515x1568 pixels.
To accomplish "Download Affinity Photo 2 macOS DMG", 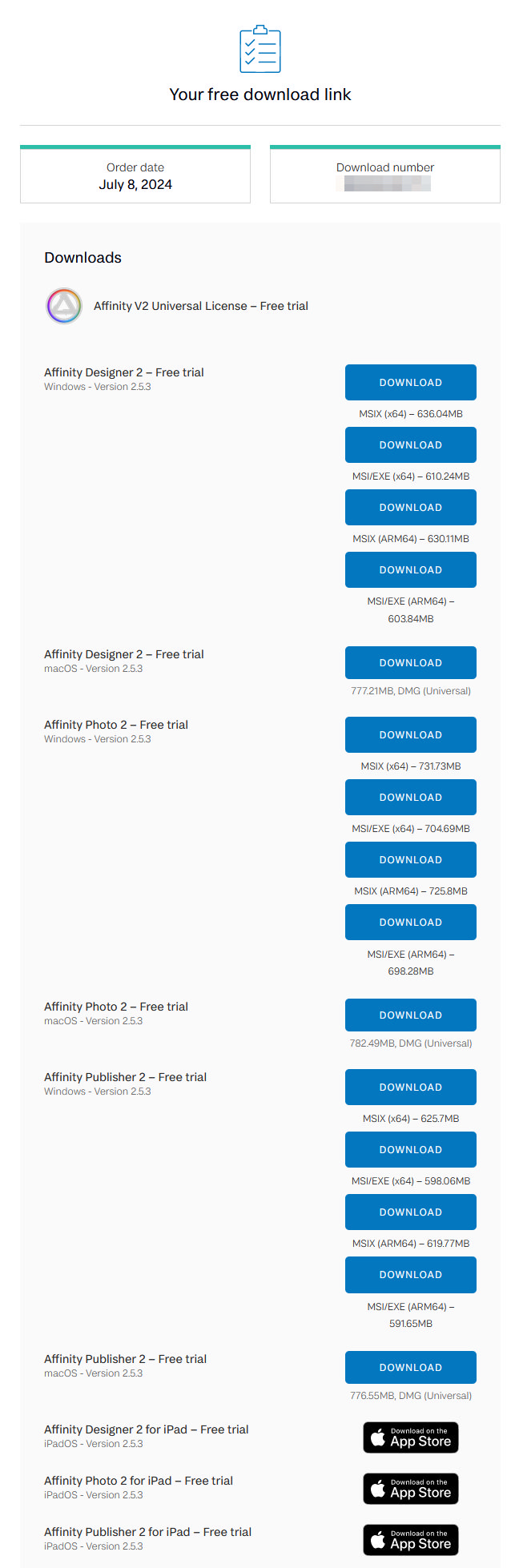I will pyautogui.click(x=411, y=1015).
